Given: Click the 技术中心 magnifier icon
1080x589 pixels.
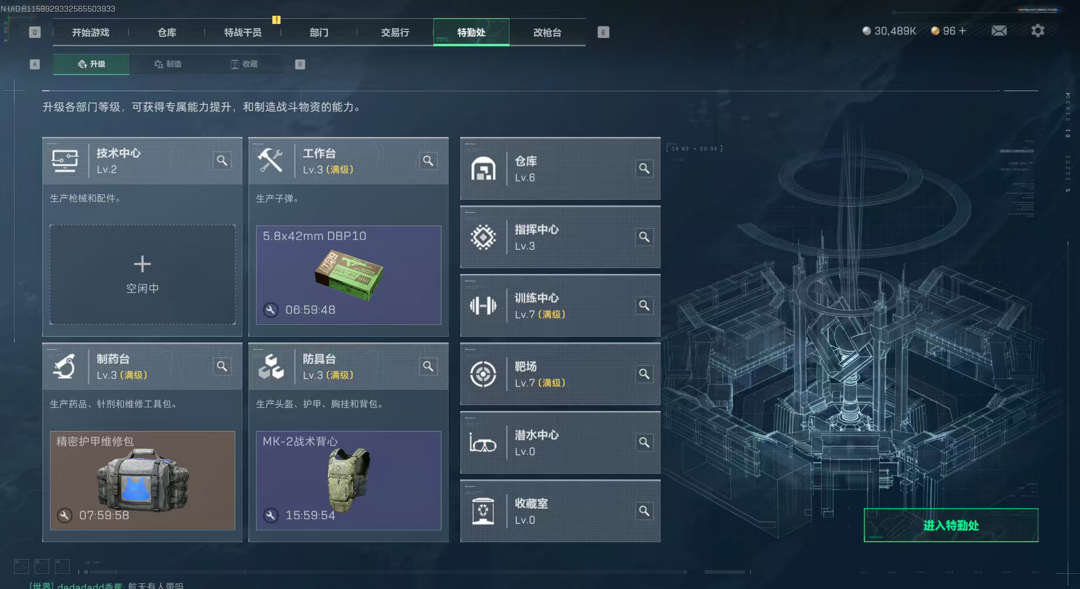Looking at the screenshot, I should point(222,161).
